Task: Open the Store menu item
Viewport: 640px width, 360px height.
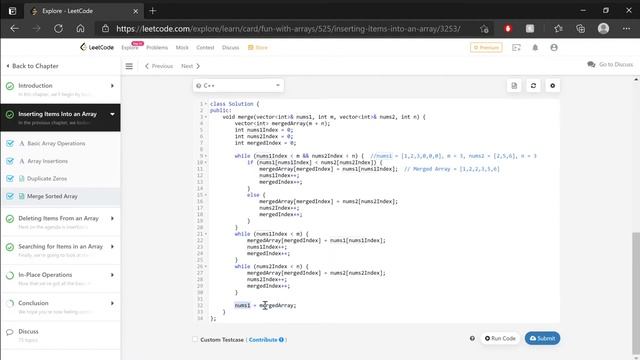Action: coord(258,47)
